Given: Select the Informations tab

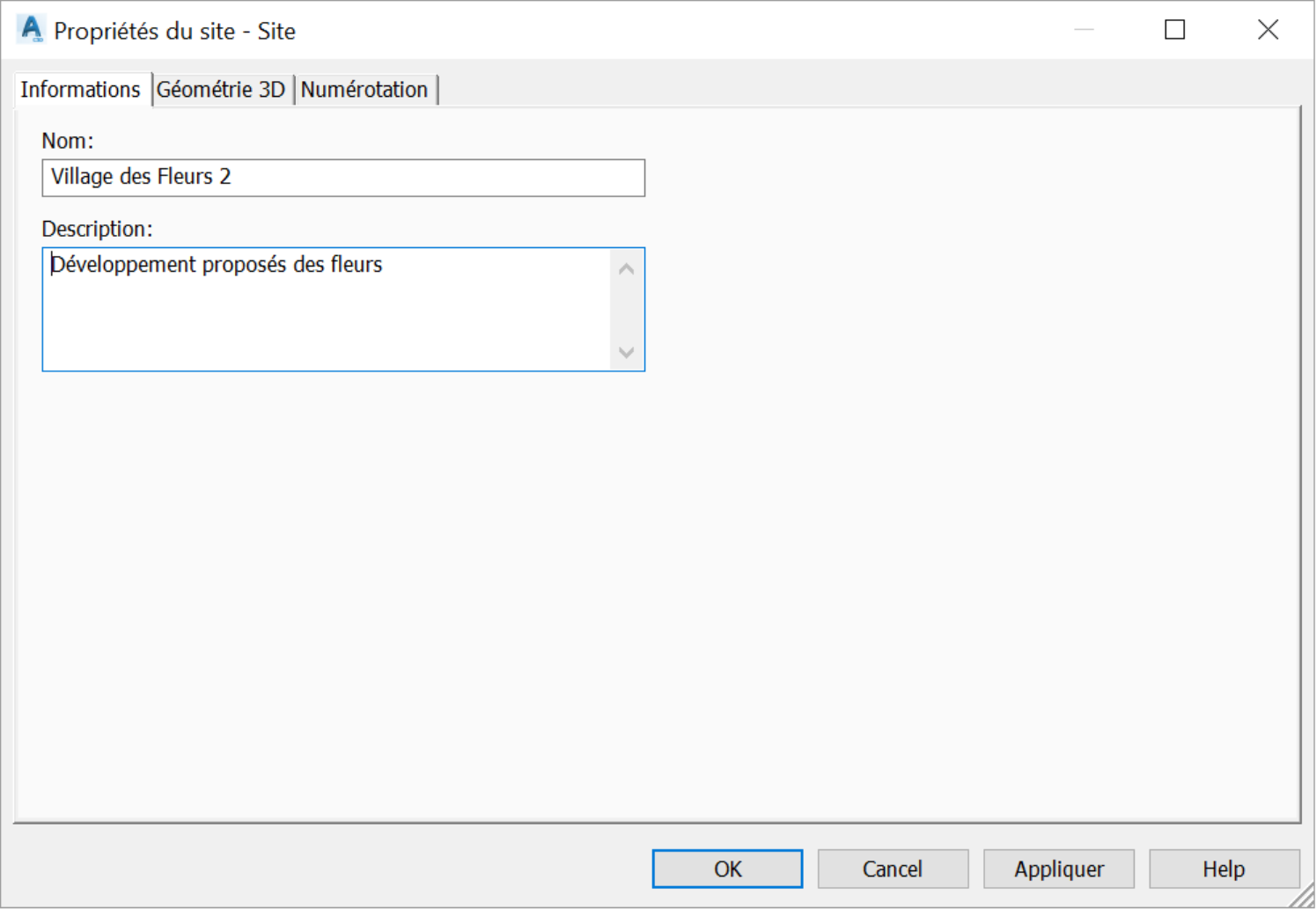Looking at the screenshot, I should (80, 89).
